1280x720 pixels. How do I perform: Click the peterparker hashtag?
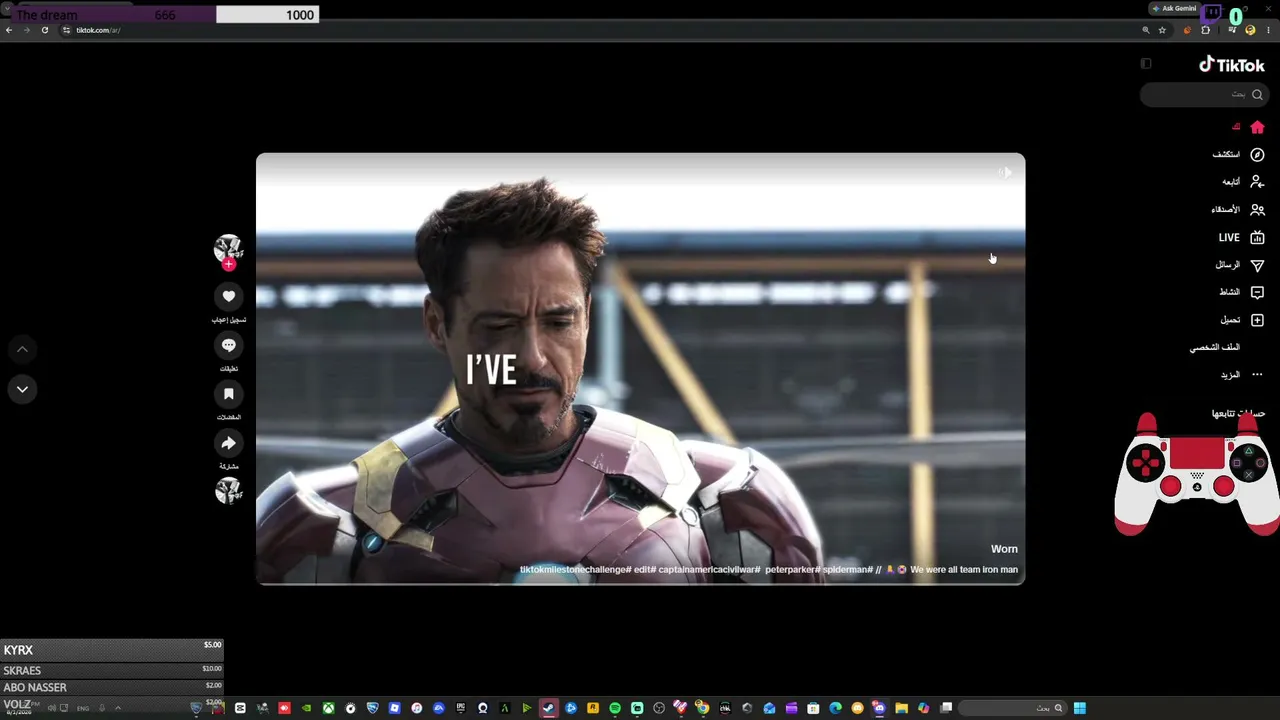[793, 570]
